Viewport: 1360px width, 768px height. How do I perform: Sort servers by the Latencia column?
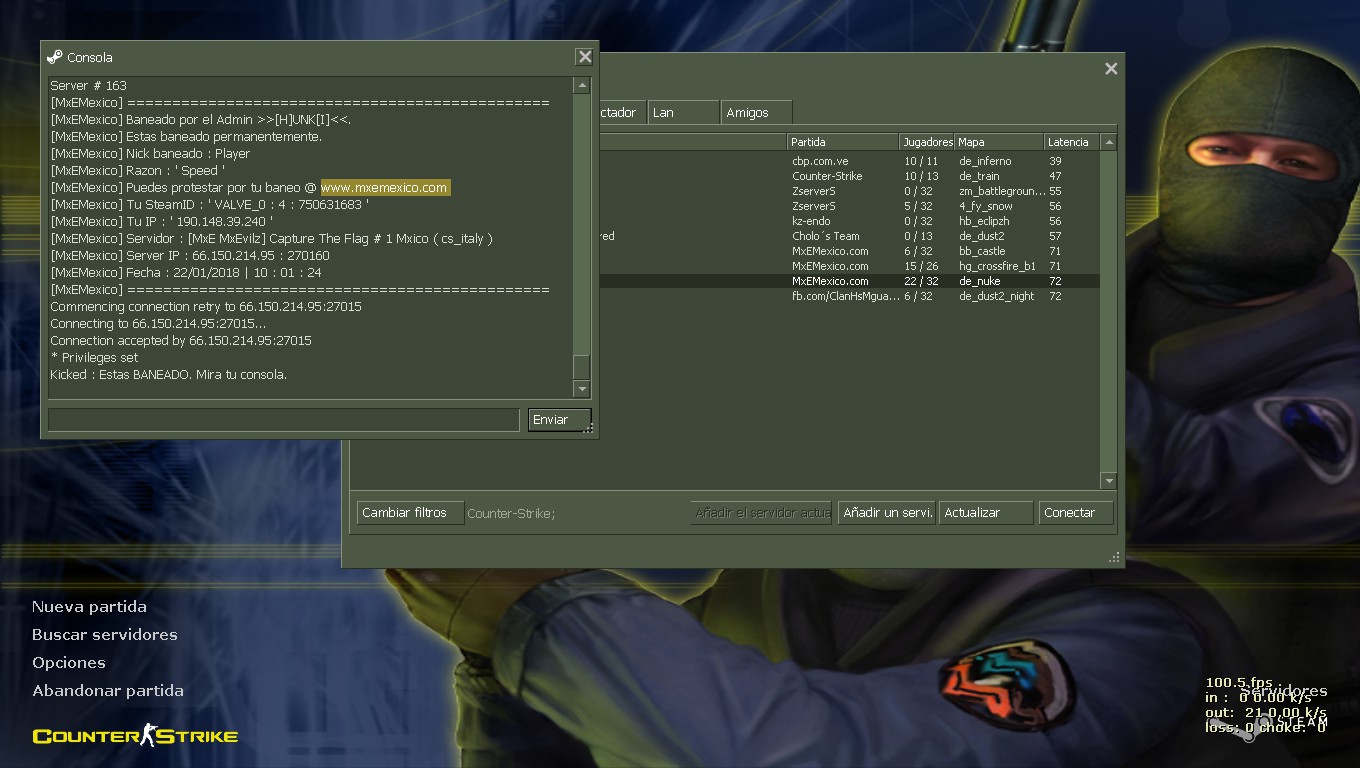pyautogui.click(x=1072, y=142)
